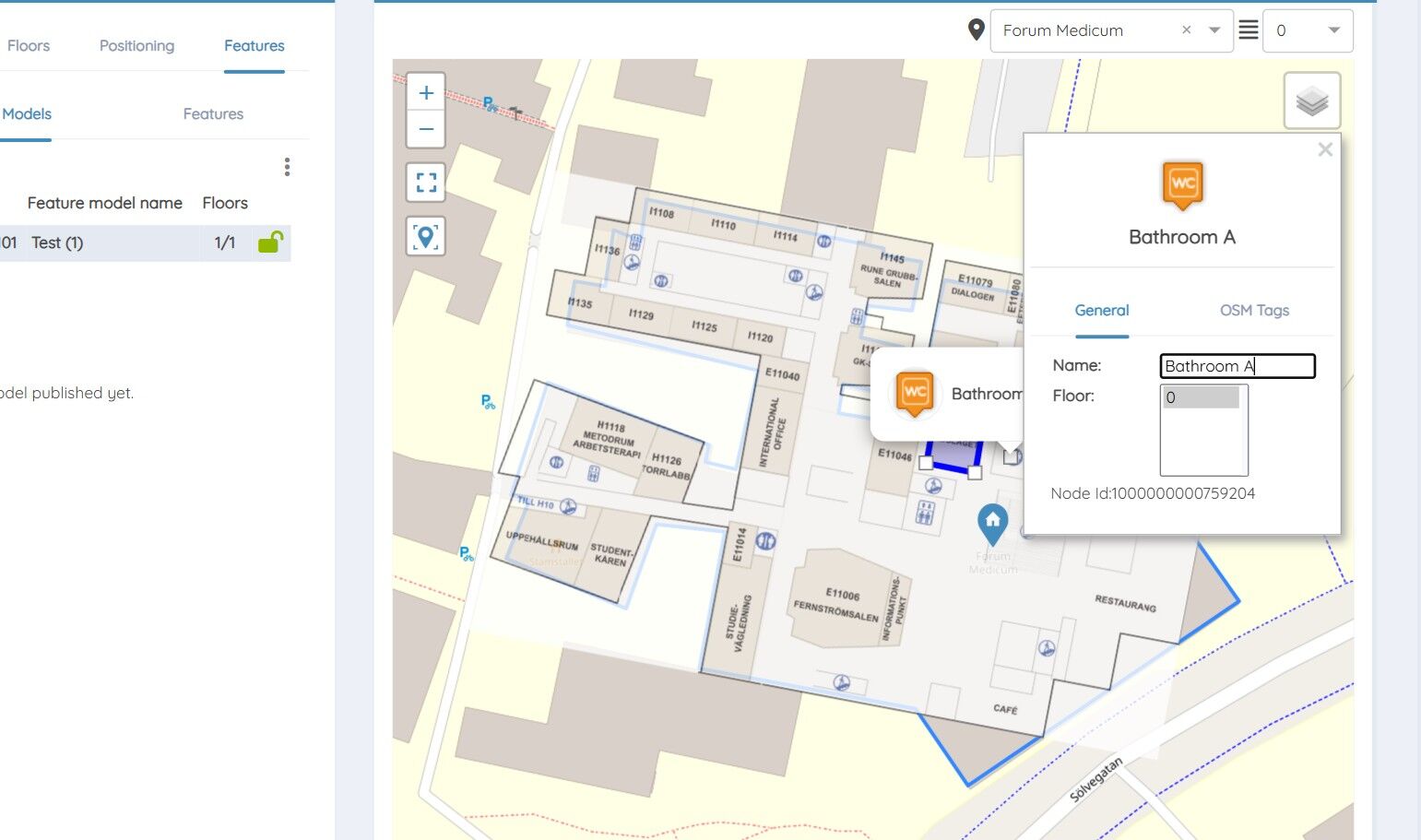Click the Sölvegatan street label

pyautogui.click(x=1096, y=780)
